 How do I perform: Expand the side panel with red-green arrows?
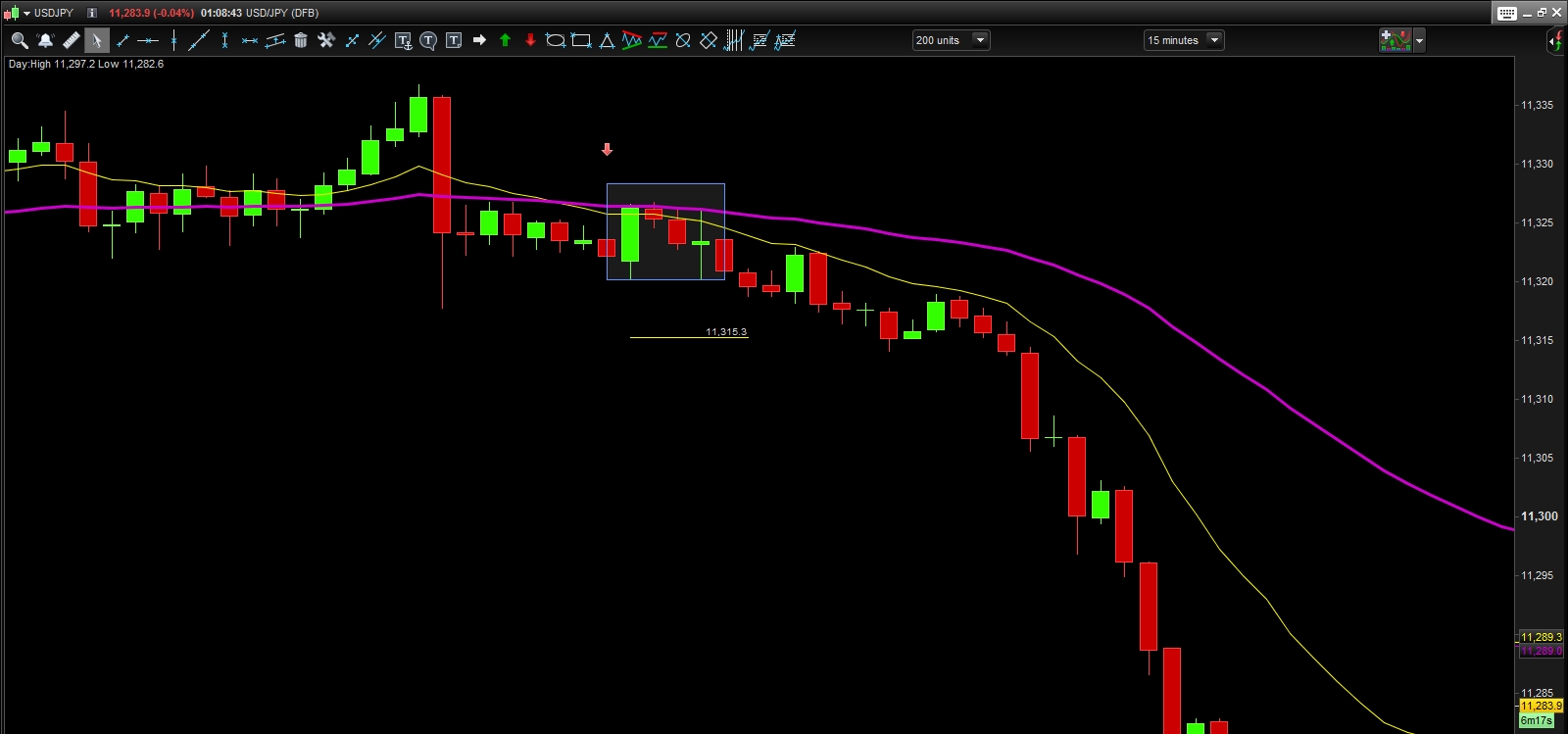click(x=1555, y=40)
